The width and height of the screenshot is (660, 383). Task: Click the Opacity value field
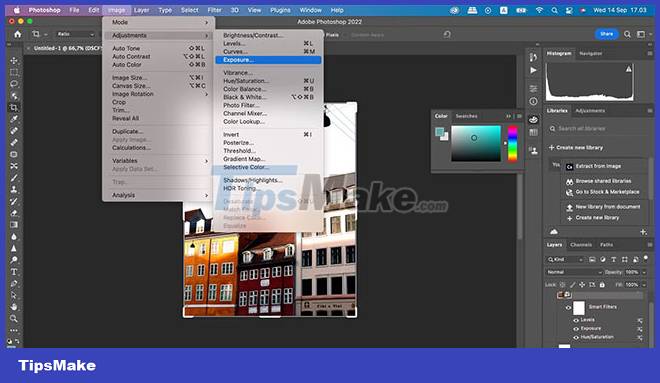coord(631,272)
